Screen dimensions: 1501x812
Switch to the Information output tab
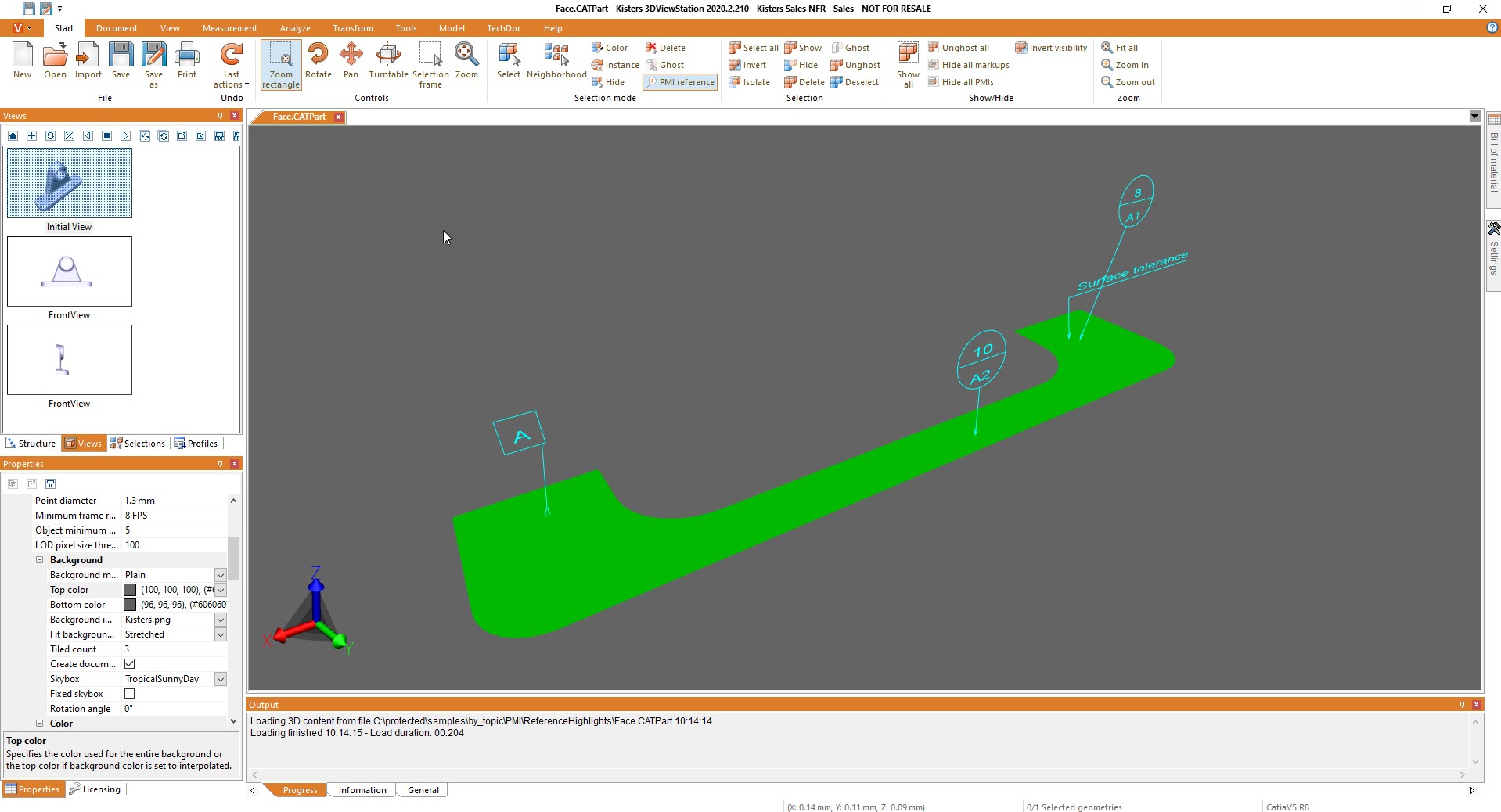click(362, 790)
